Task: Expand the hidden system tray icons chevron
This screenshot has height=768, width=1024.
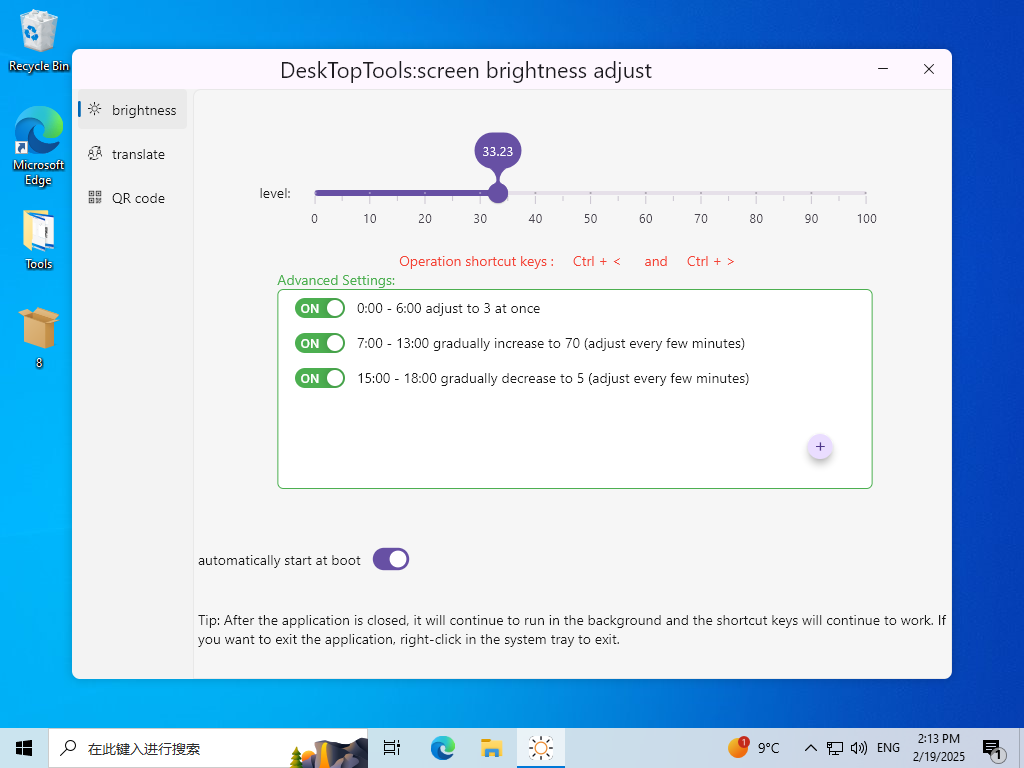Action: (x=810, y=747)
